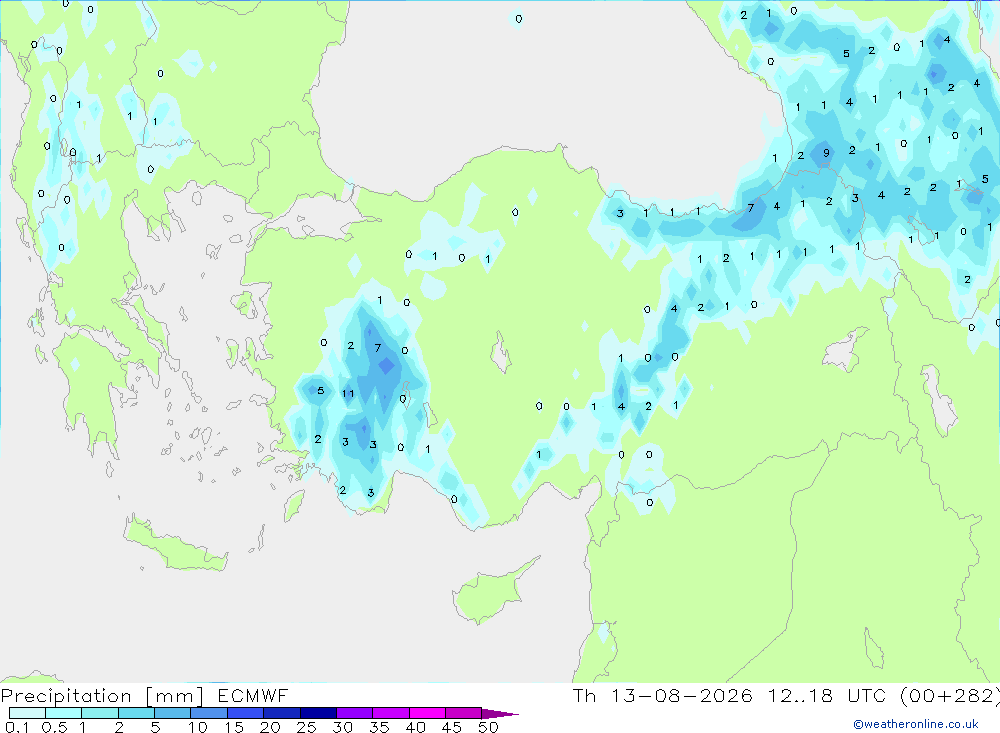Click the '9' precipitation value on map
This screenshot has height=733, width=1000.
click(x=827, y=153)
